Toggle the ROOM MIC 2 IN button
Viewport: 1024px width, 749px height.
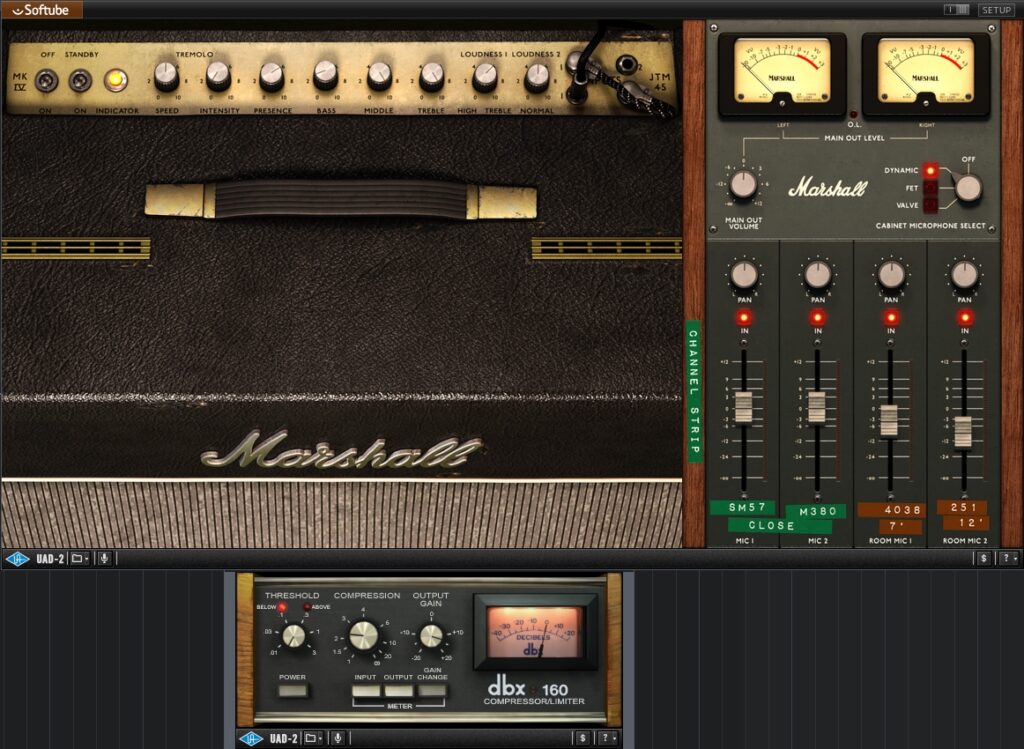click(x=965, y=318)
